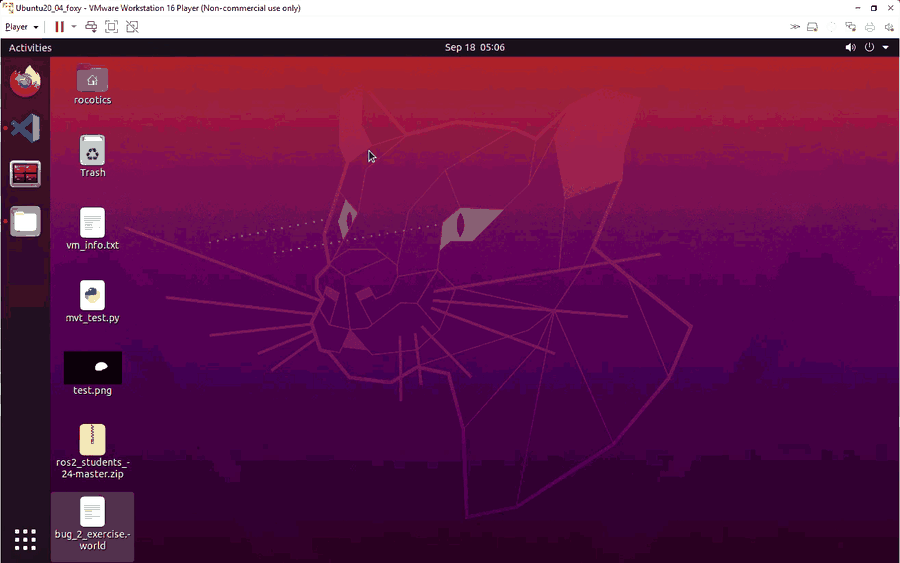The height and width of the screenshot is (563, 900).
Task: Show Applications grid at dock bottom
Action: (25, 539)
